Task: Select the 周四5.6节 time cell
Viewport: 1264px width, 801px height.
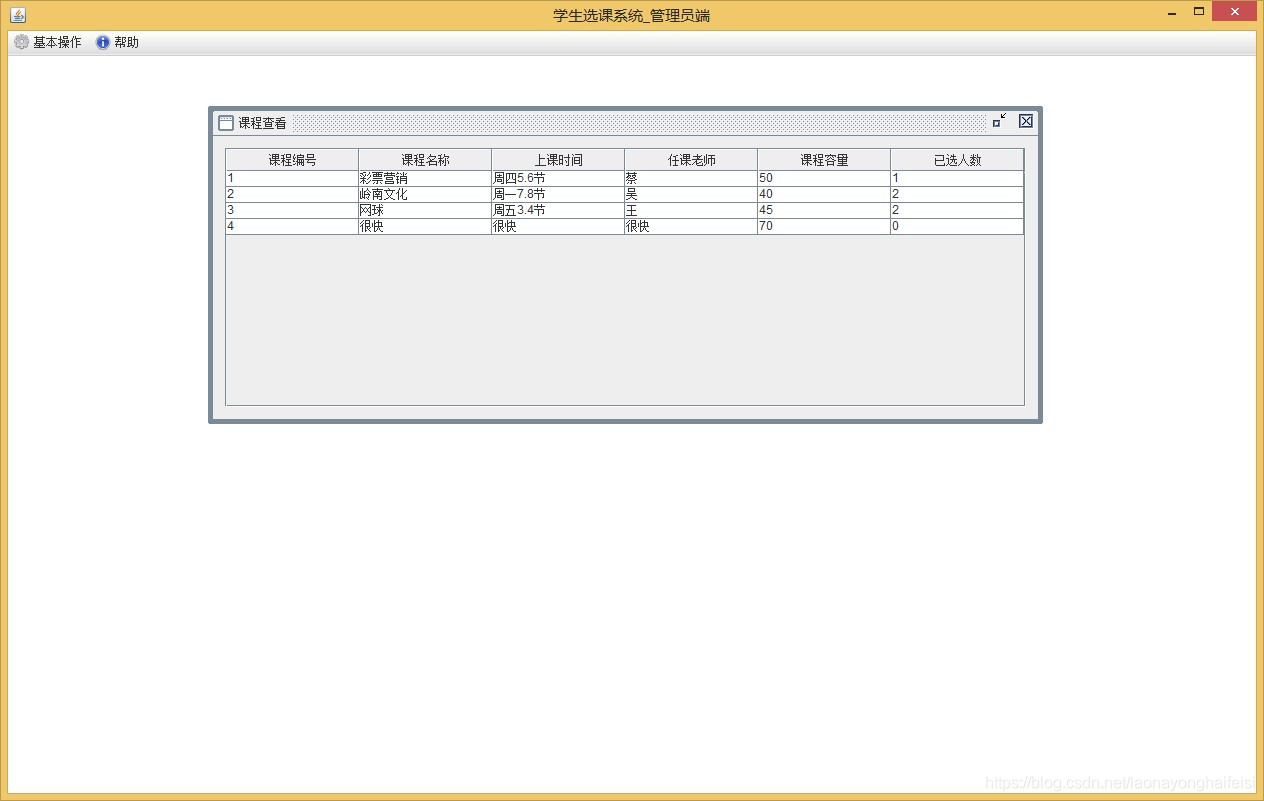Action: pos(558,178)
